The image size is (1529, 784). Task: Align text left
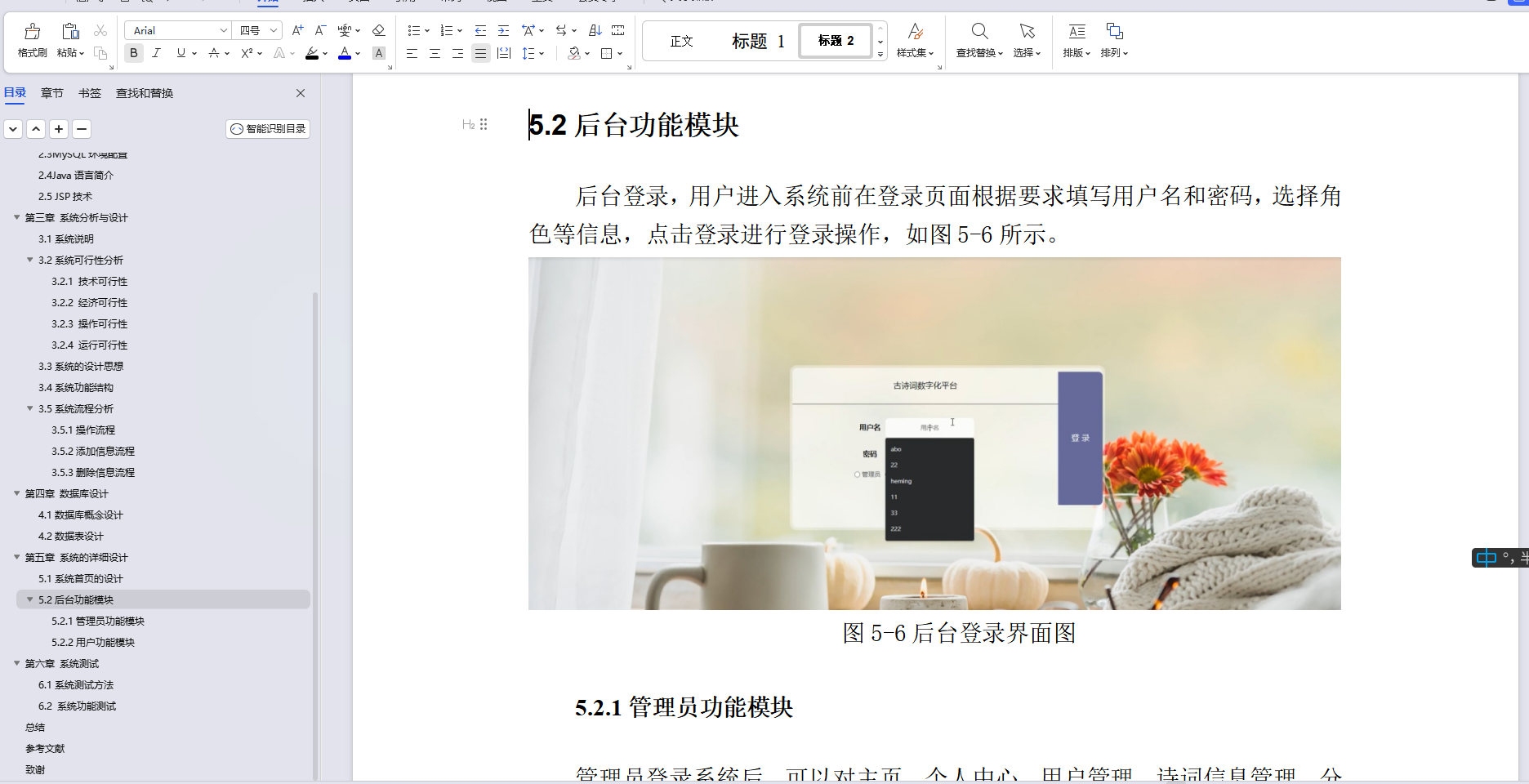[x=412, y=53]
